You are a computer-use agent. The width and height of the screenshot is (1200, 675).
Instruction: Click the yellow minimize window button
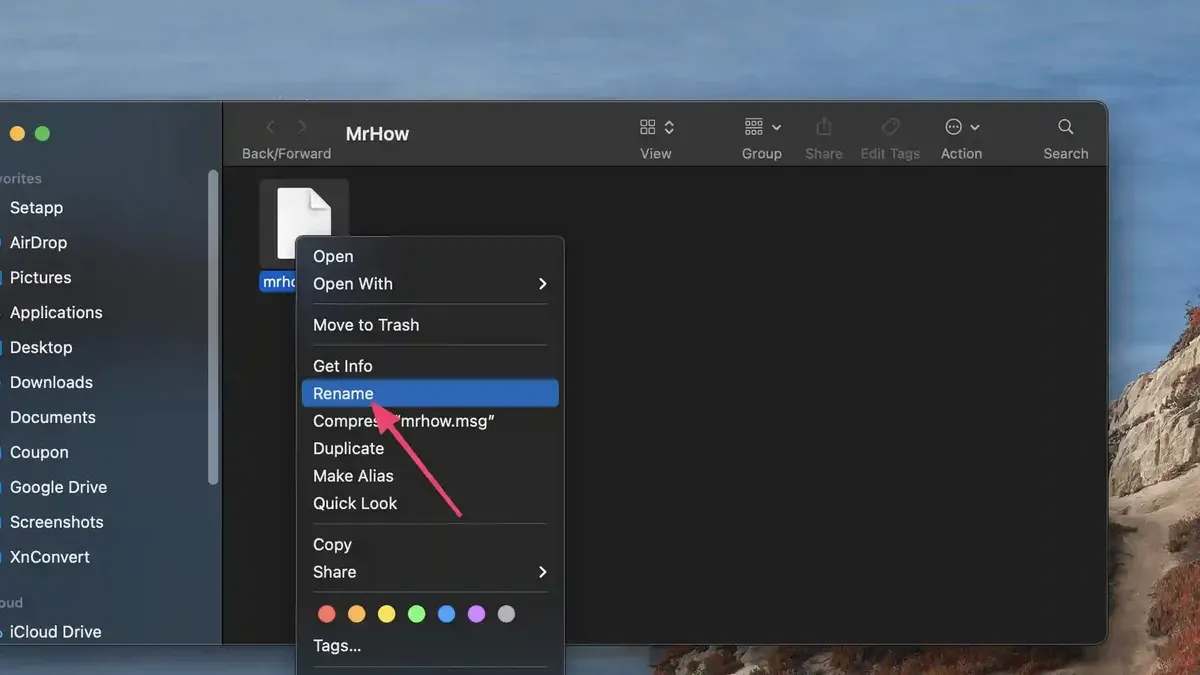click(x=18, y=133)
